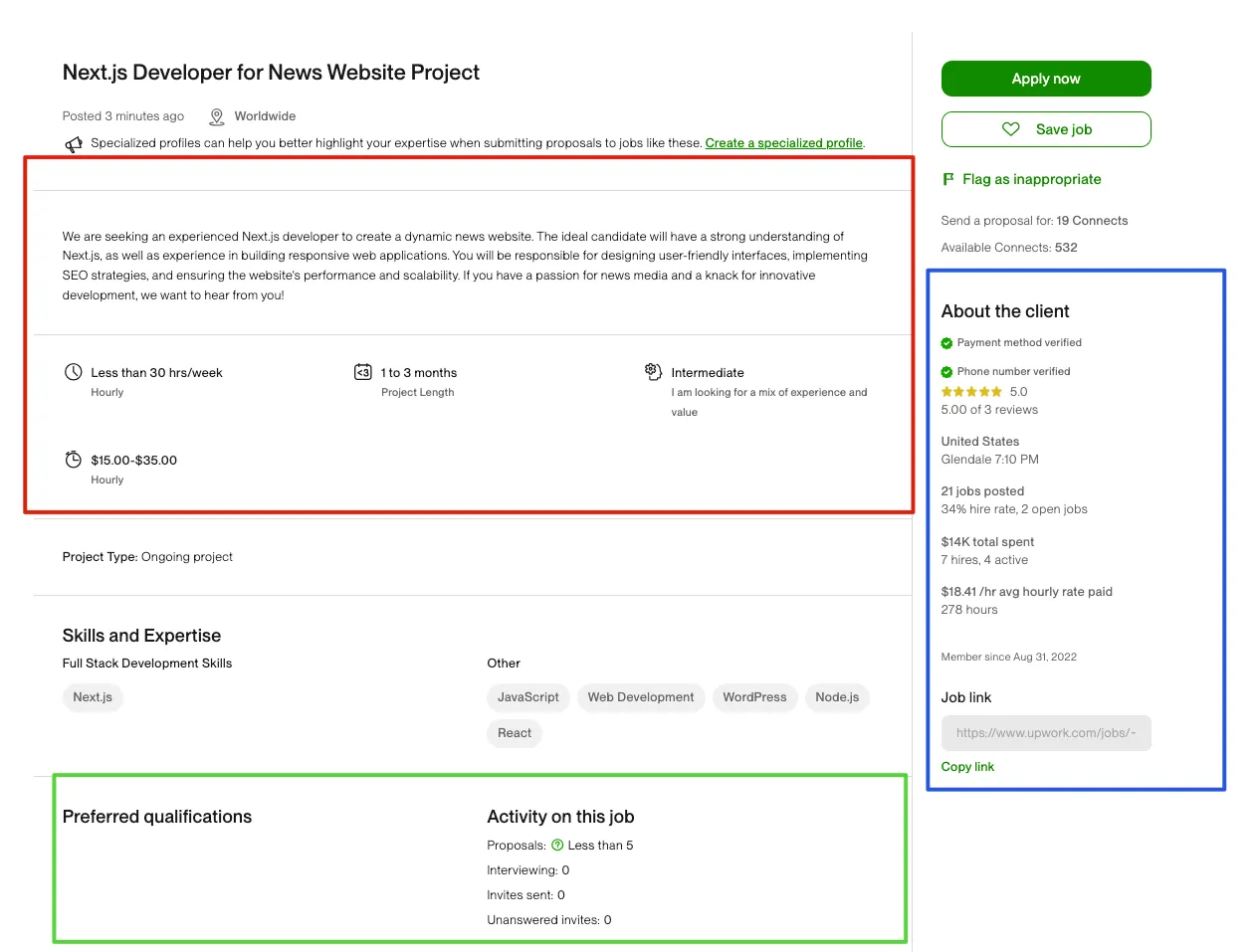Select the React skill tag
The image size is (1258, 952).
(514, 733)
